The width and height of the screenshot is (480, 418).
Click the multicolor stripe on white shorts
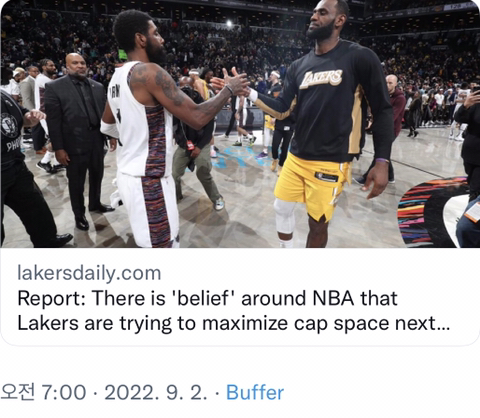(155, 210)
